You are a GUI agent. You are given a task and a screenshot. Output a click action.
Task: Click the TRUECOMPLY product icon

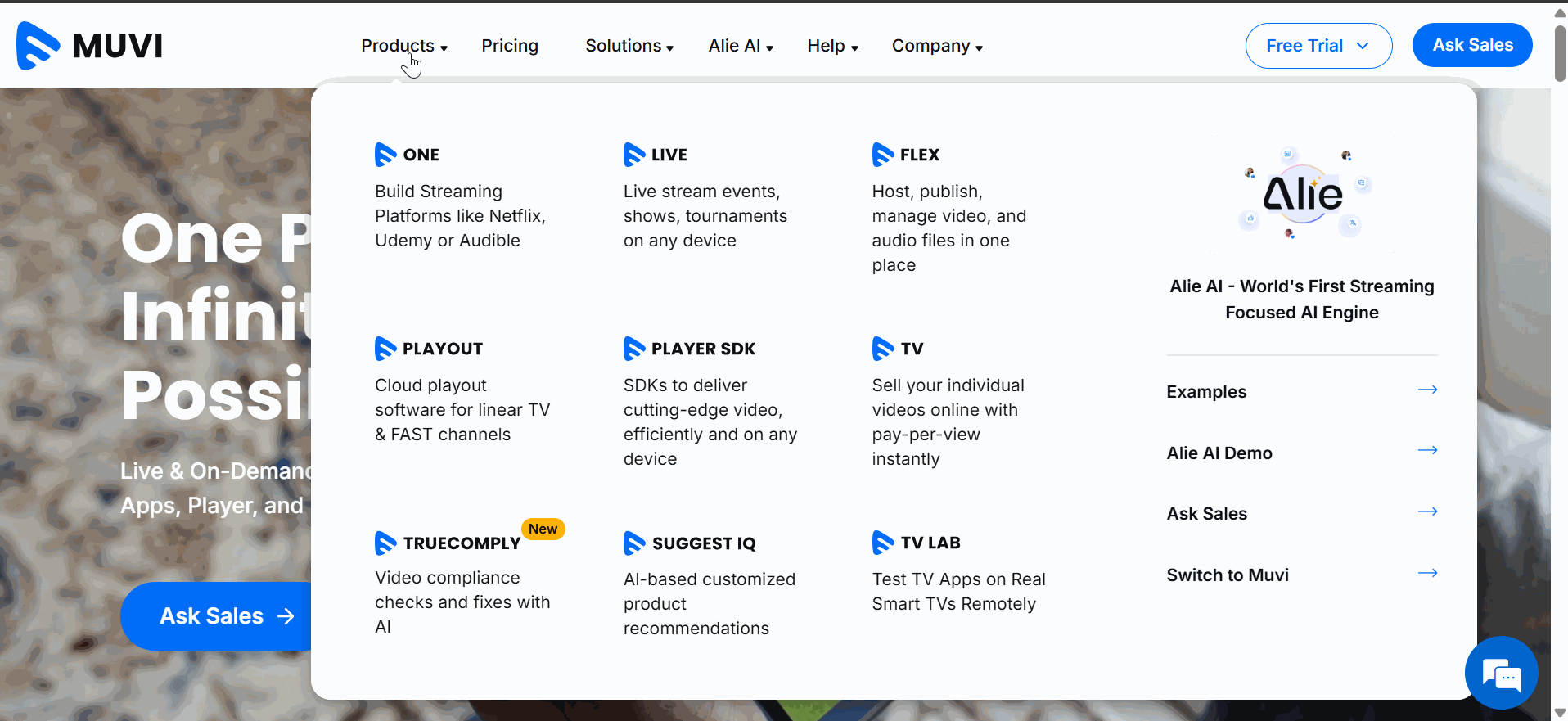(x=385, y=543)
